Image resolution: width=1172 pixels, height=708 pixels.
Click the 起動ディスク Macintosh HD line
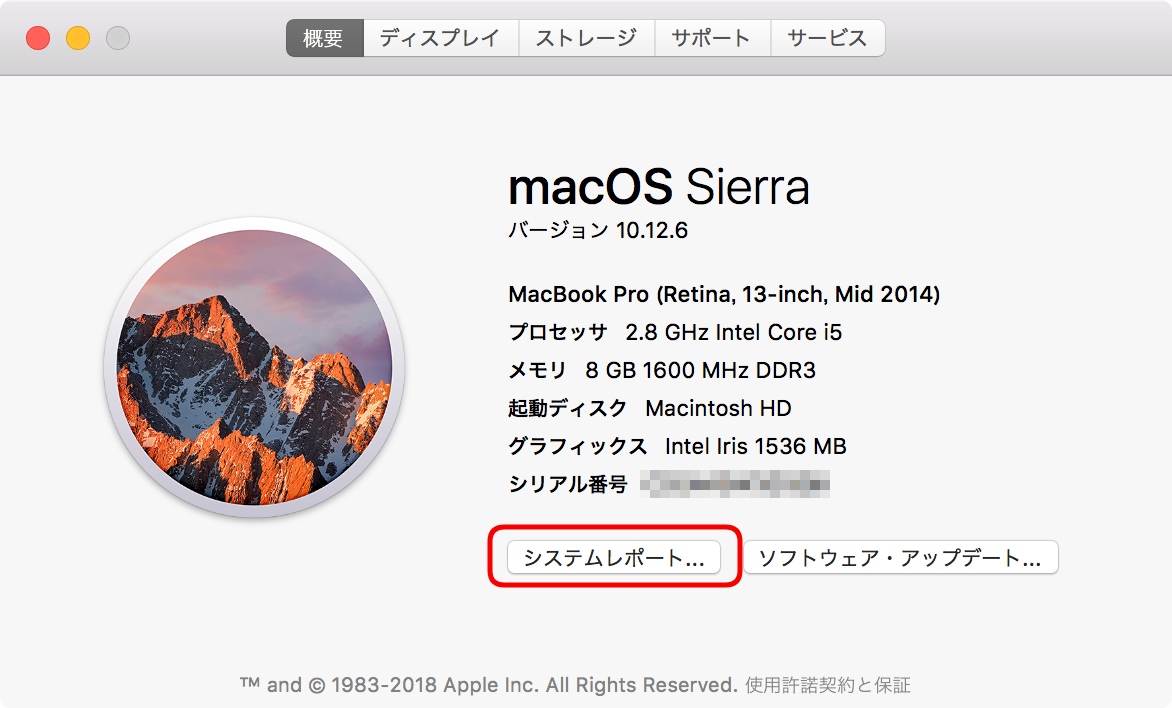click(x=650, y=409)
